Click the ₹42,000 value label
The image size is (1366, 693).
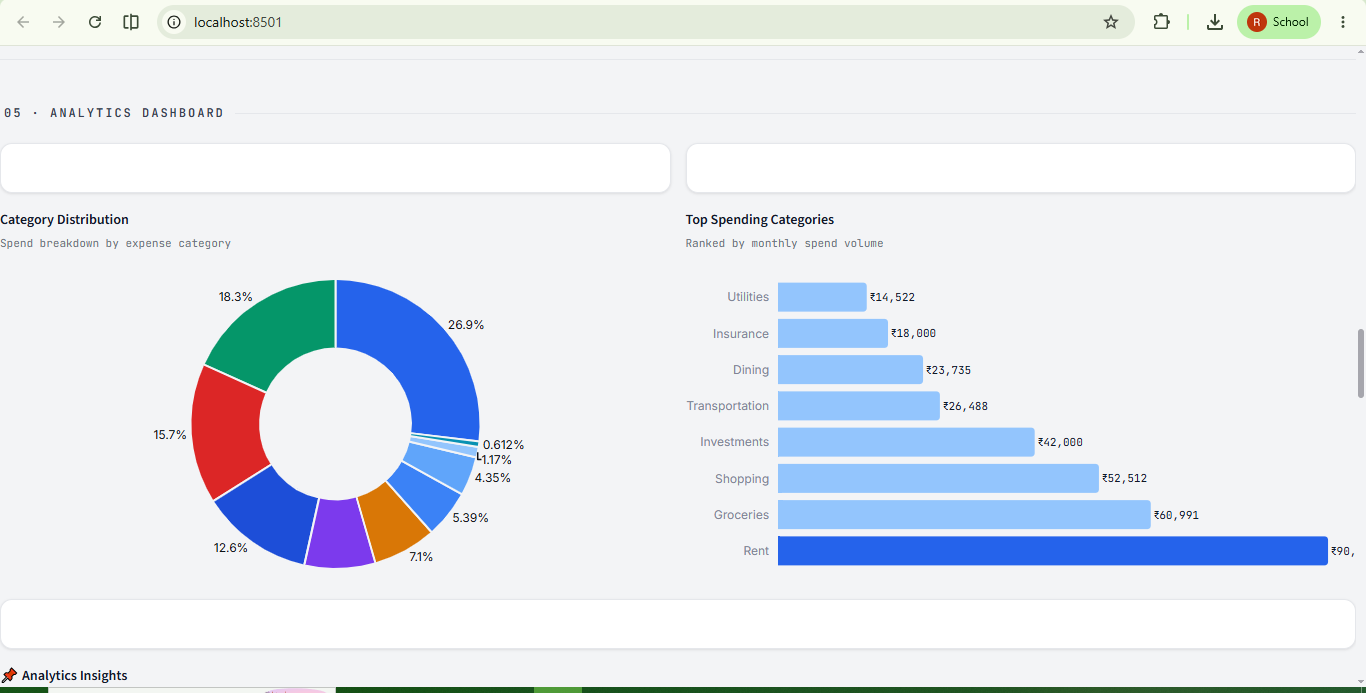click(1060, 442)
